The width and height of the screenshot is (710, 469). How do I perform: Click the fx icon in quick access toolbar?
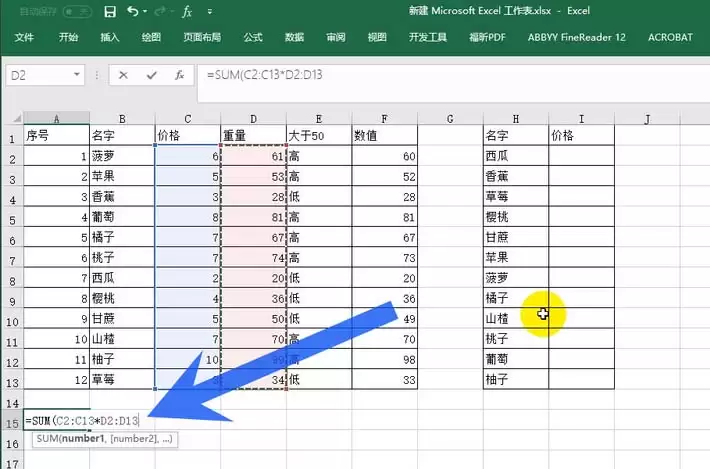[187, 11]
